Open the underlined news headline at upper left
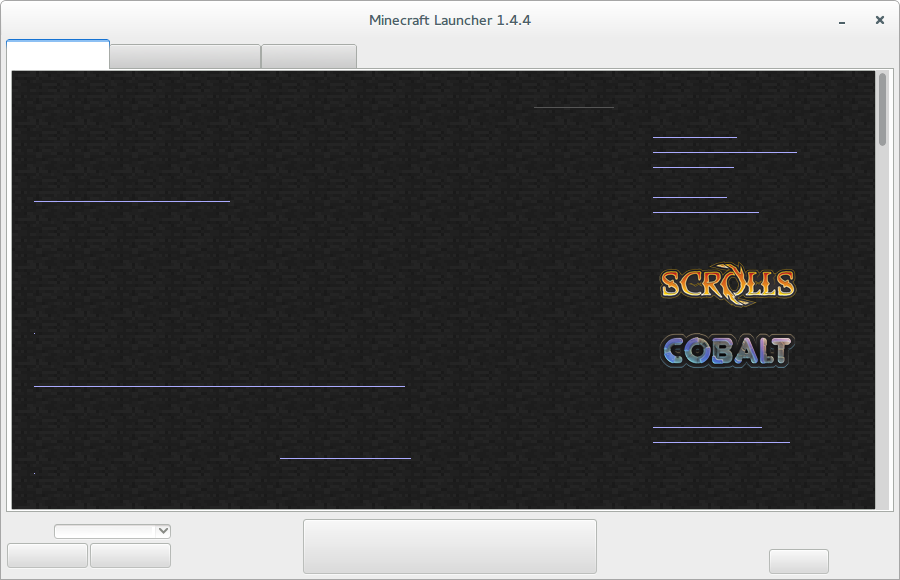Viewport: 900px width, 580px height. coord(132,200)
